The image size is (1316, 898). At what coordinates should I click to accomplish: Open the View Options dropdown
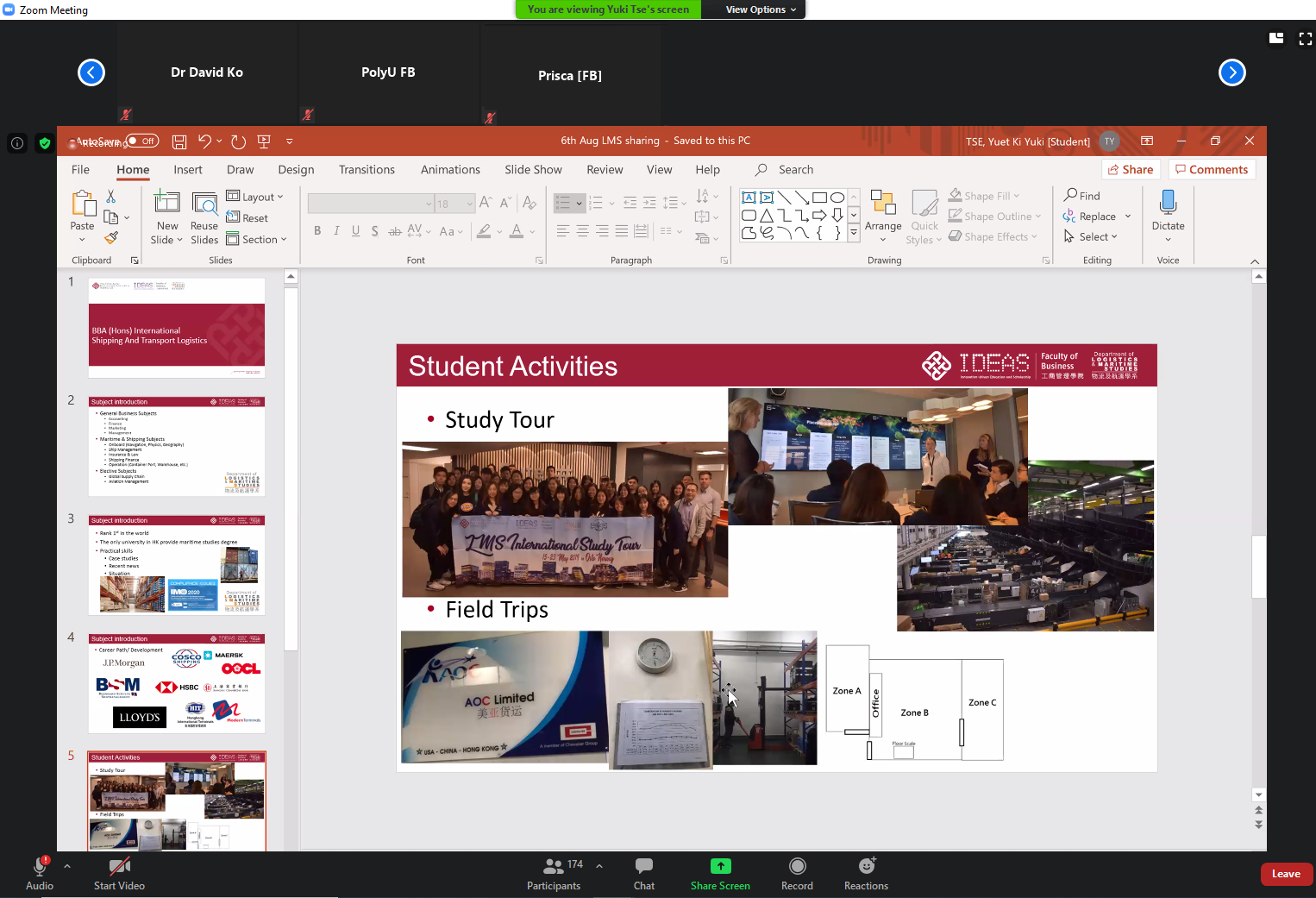pyautogui.click(x=760, y=9)
